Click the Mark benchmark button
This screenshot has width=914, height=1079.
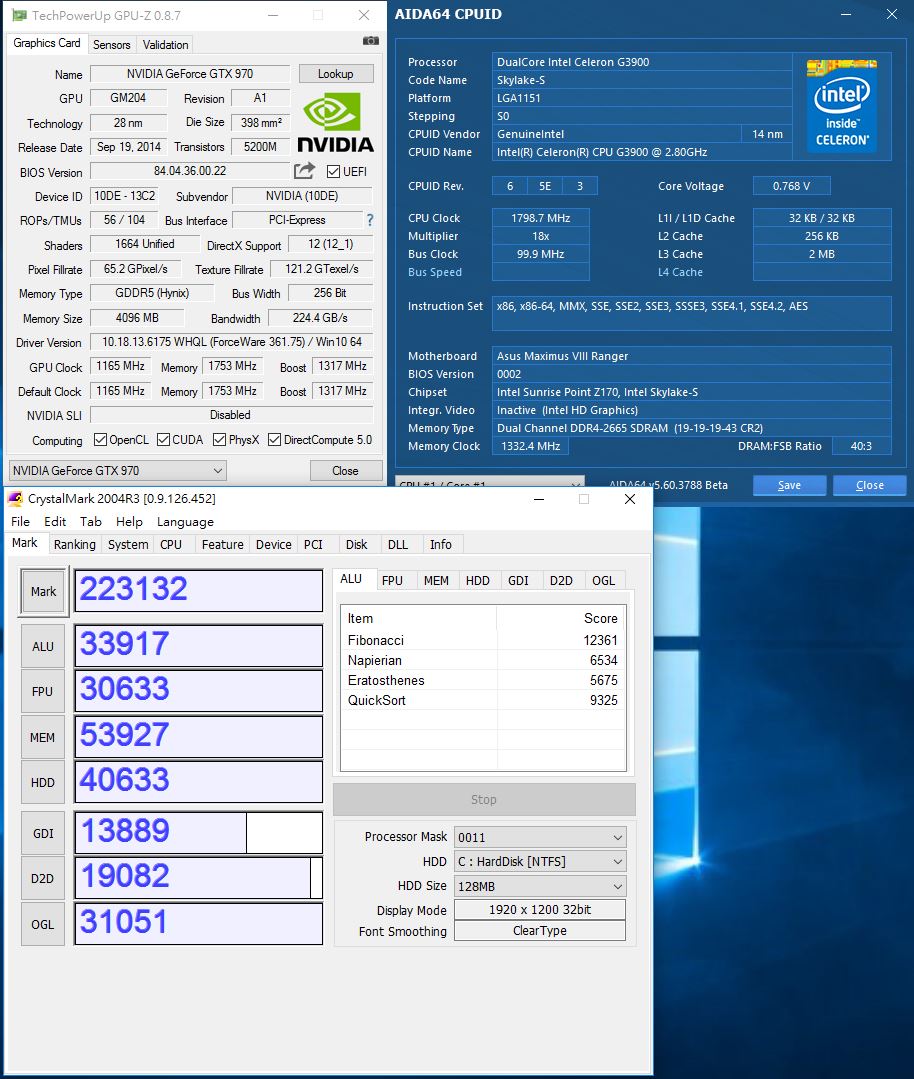coord(43,591)
